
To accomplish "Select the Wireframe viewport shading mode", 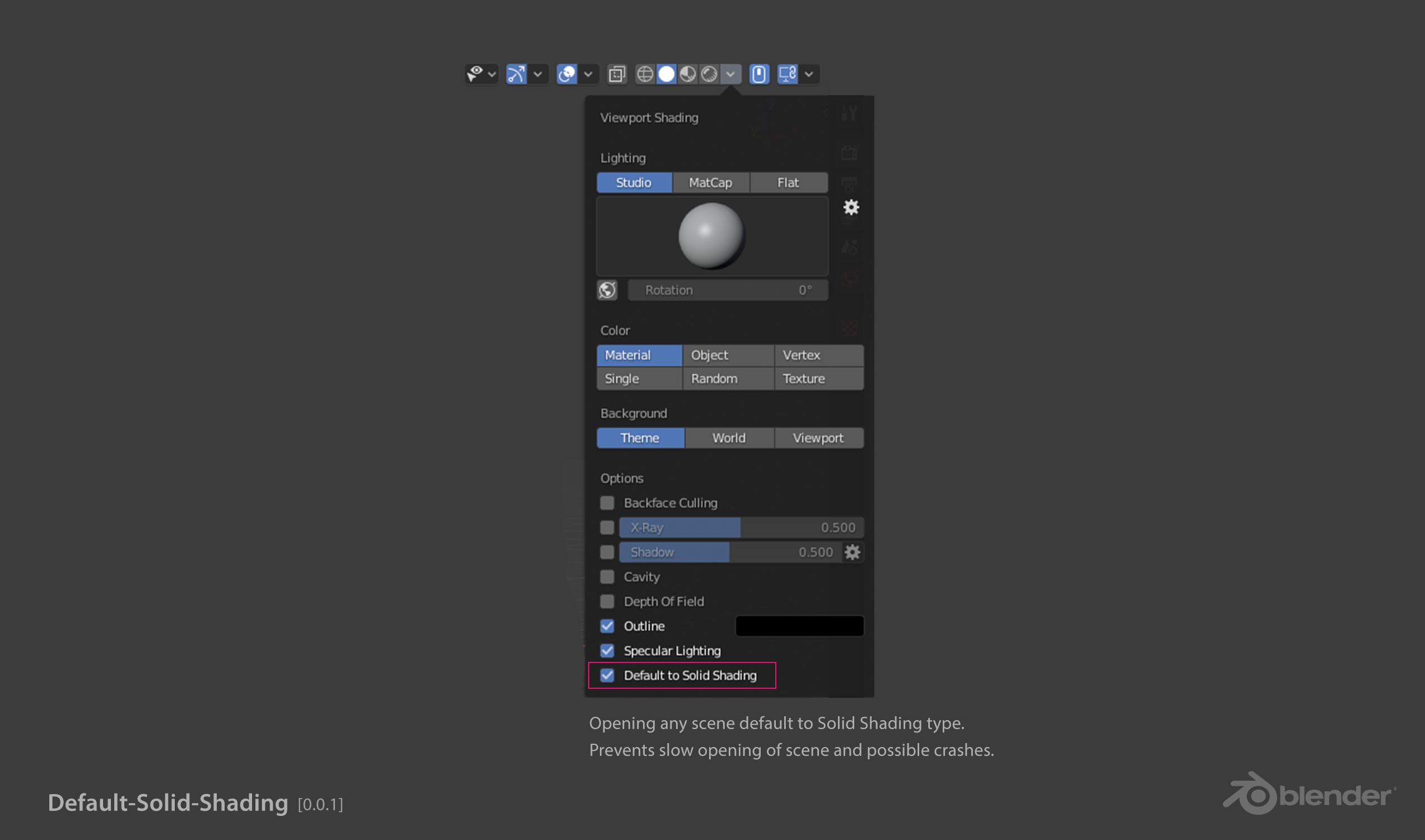I will point(645,74).
